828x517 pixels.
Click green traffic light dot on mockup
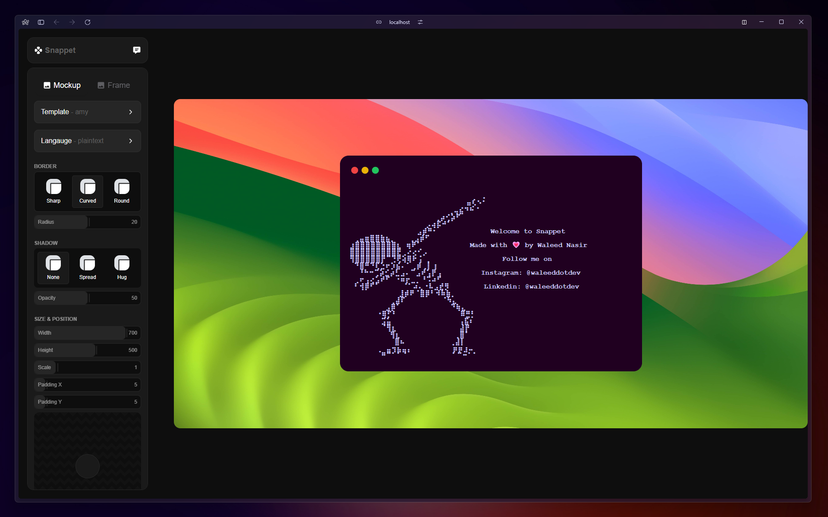point(375,170)
